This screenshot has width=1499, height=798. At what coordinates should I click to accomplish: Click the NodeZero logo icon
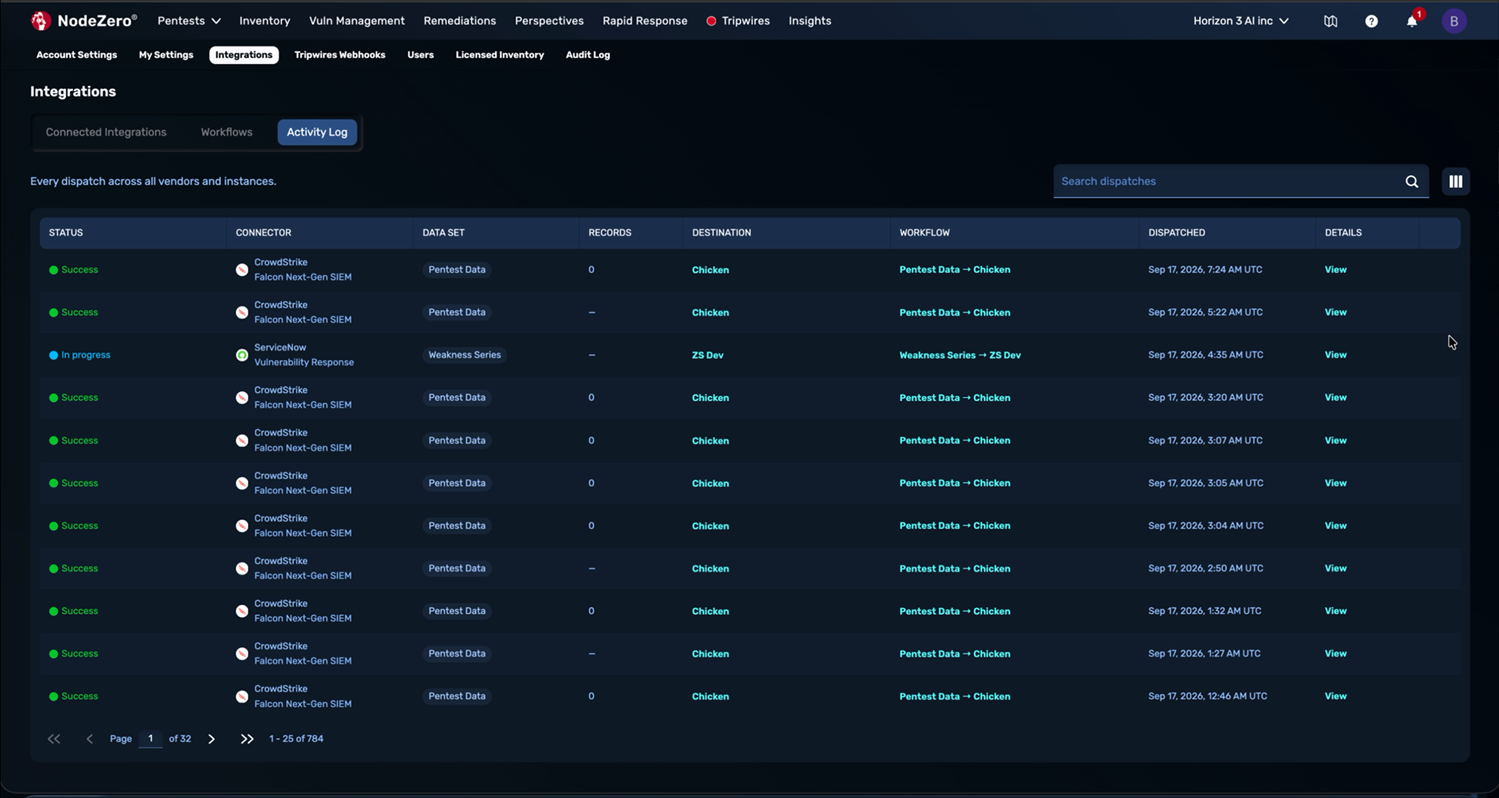(41, 20)
